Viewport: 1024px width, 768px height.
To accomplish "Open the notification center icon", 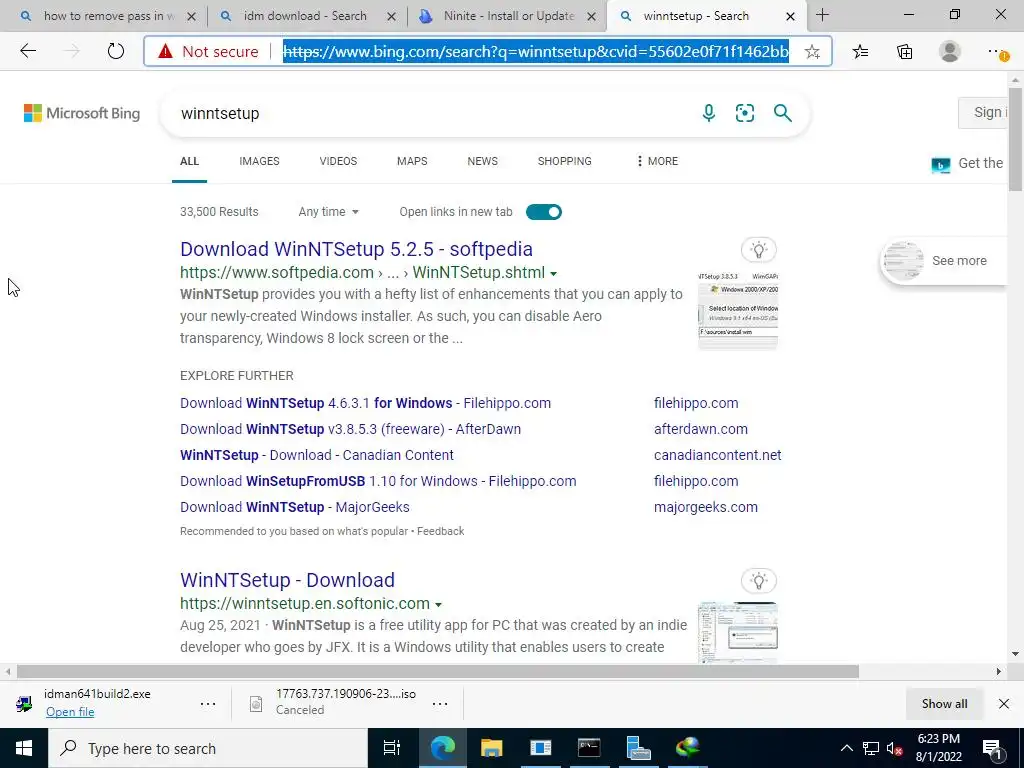I will [993, 749].
